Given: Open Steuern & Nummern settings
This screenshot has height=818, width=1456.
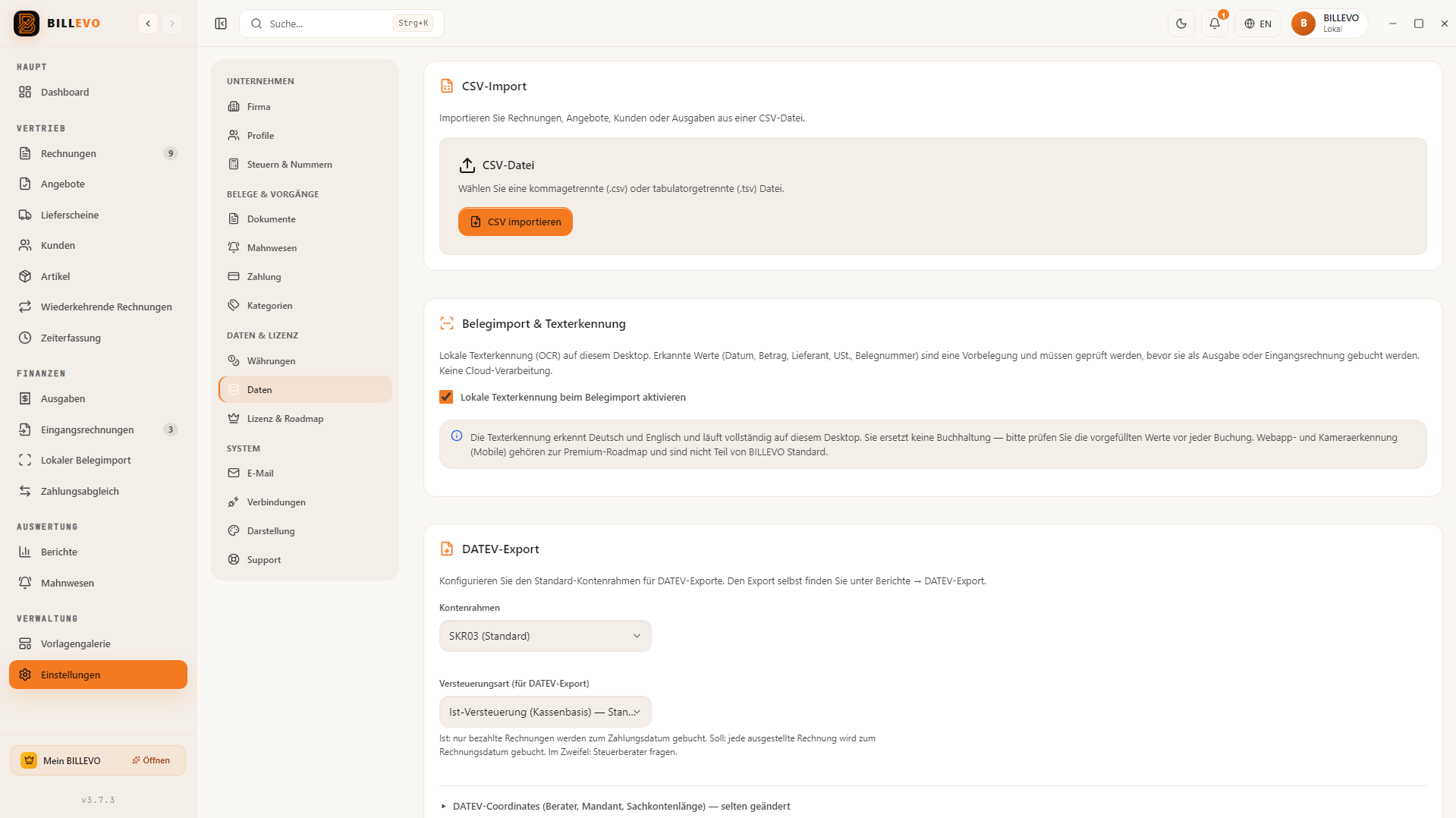Looking at the screenshot, I should [305, 165].
